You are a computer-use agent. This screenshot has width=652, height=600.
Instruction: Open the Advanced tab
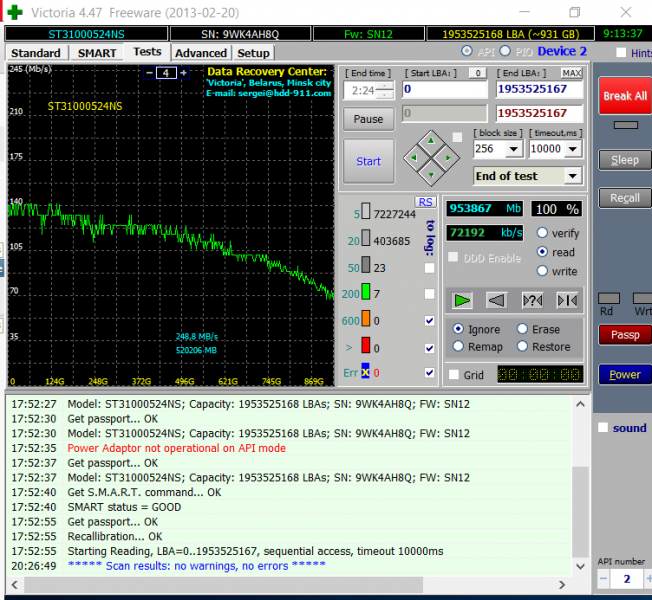[200, 52]
